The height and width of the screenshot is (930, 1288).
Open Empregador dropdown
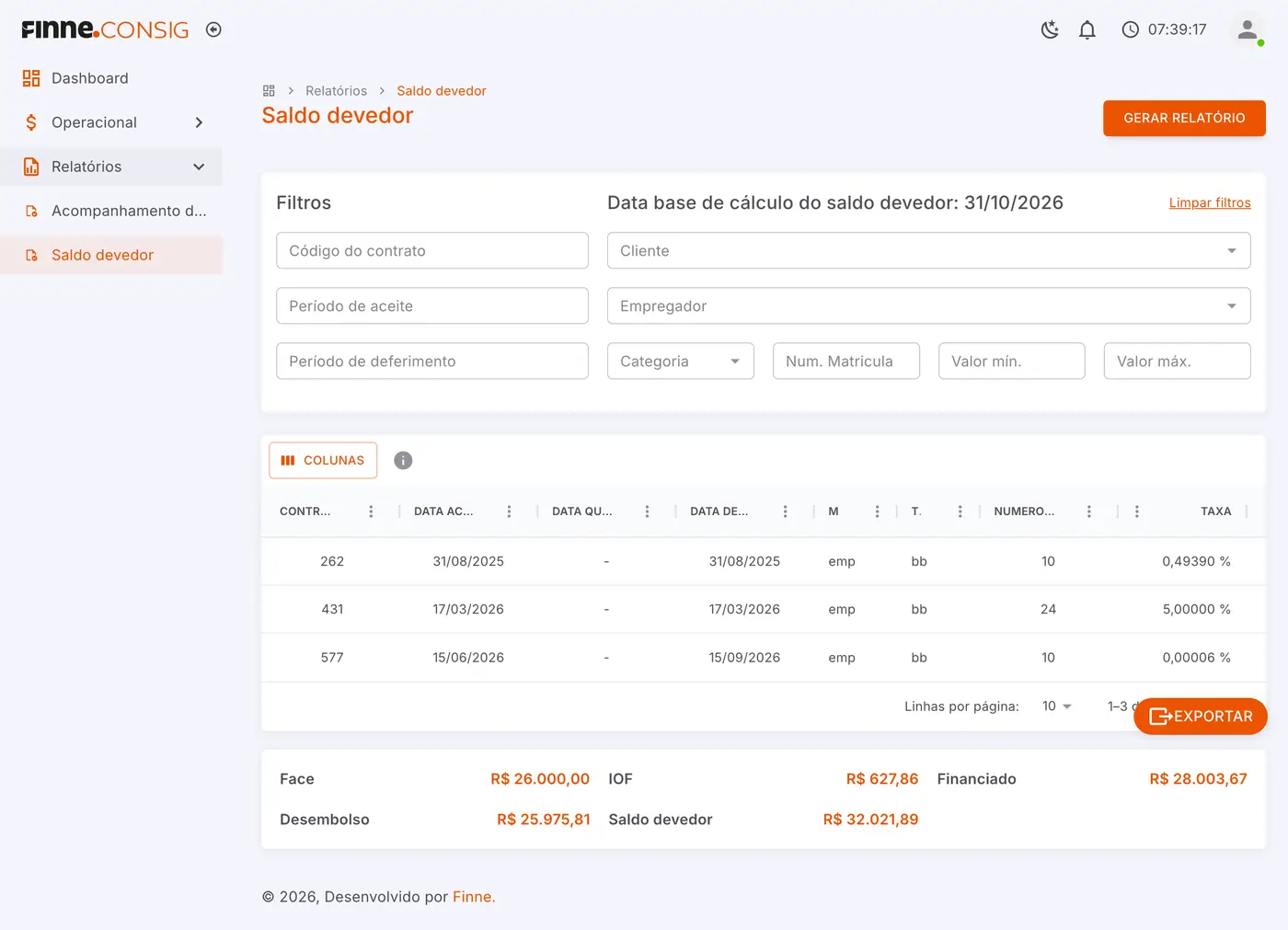(x=928, y=305)
